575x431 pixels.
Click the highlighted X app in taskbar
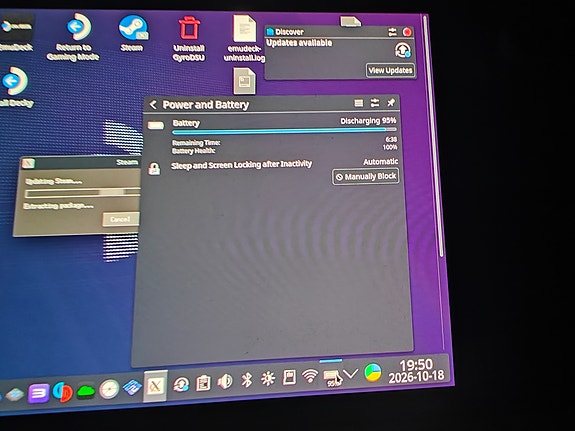click(155, 386)
